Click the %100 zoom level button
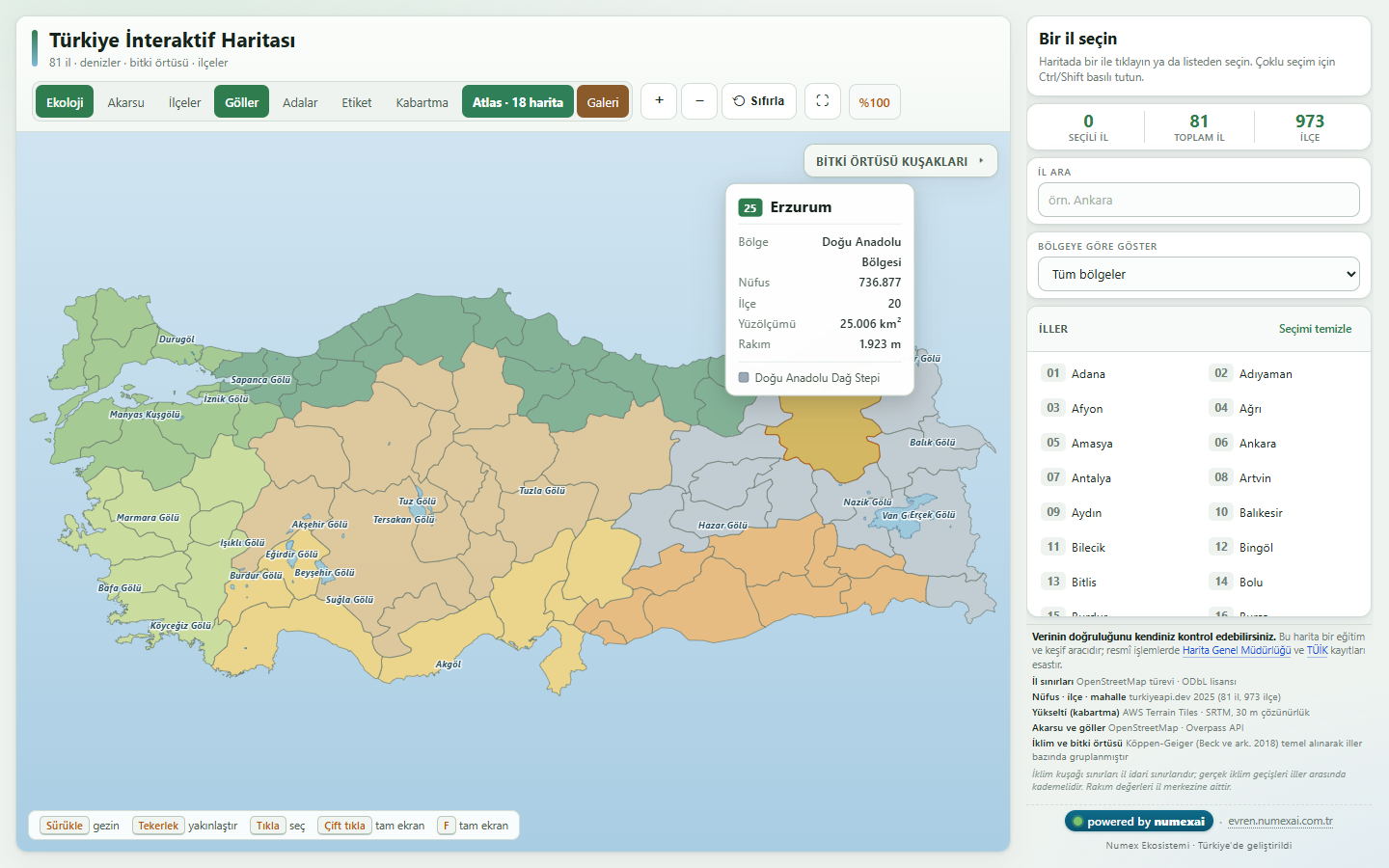Screen dimensions: 1389x868 (x=875, y=102)
